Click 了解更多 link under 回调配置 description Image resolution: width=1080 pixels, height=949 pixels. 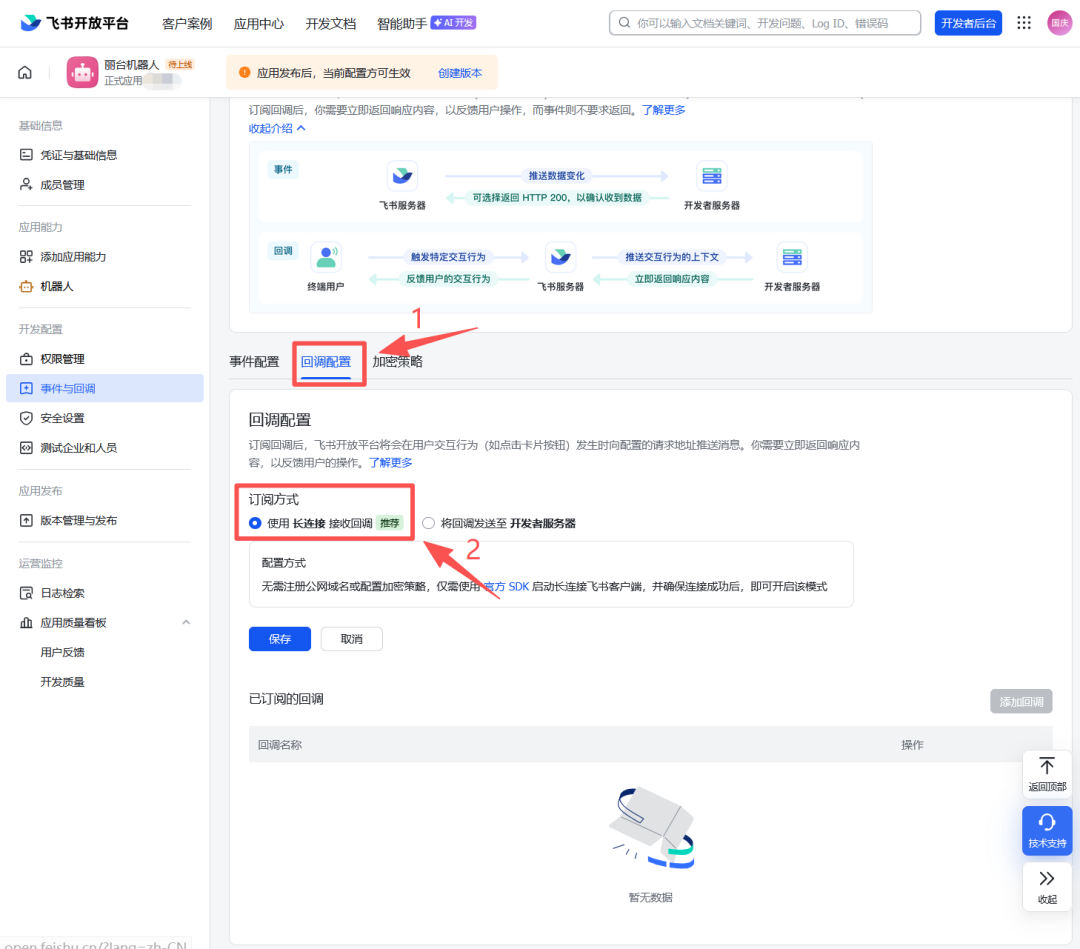[391, 463]
